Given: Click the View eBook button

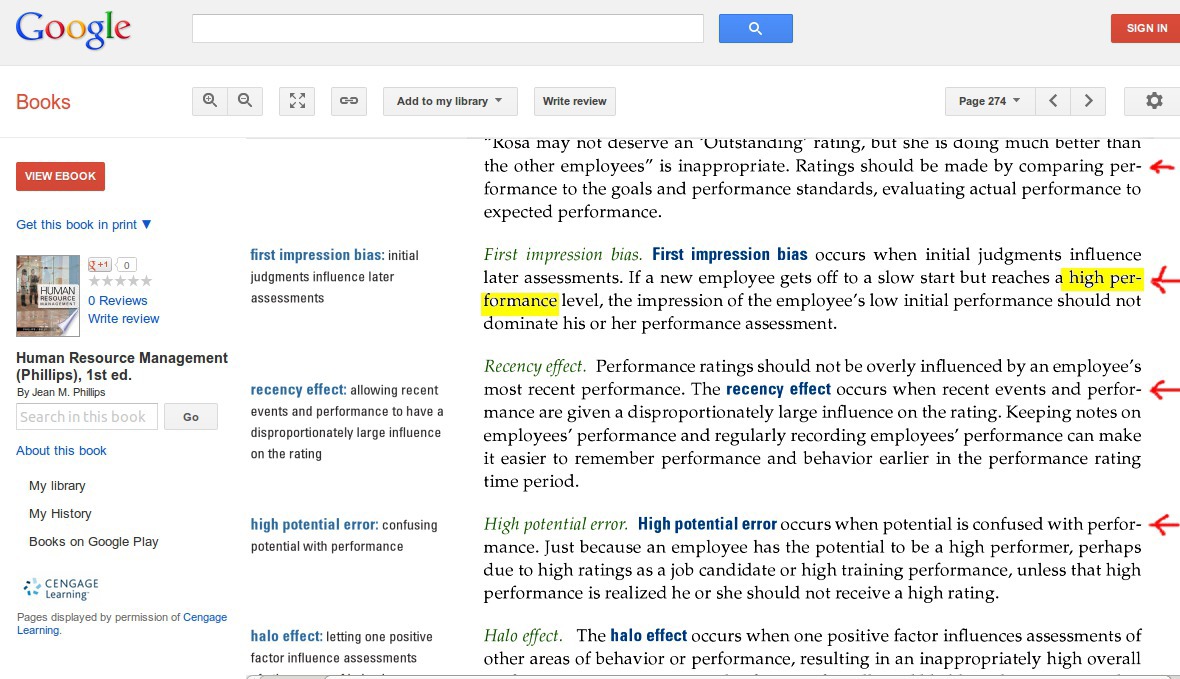Looking at the screenshot, I should tap(60, 176).
